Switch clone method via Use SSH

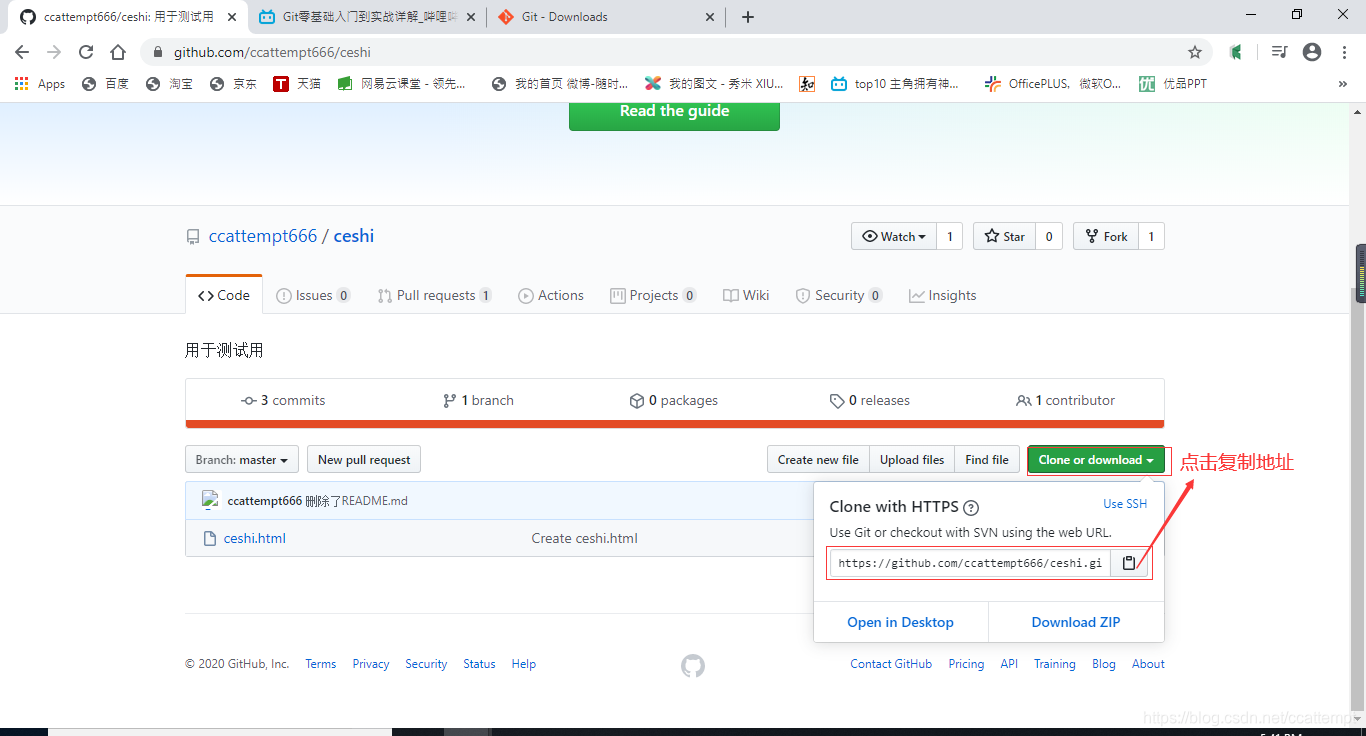tap(1125, 504)
